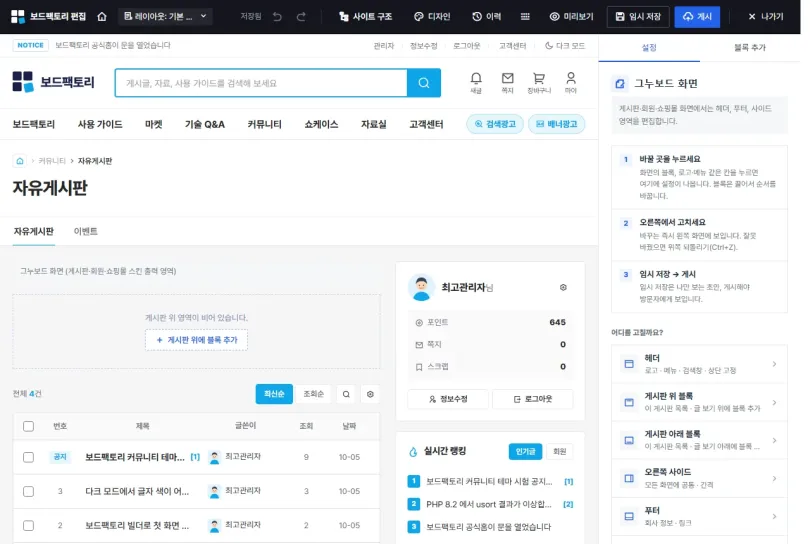Expand the 오른쪽 사이드 settings row

point(699,478)
